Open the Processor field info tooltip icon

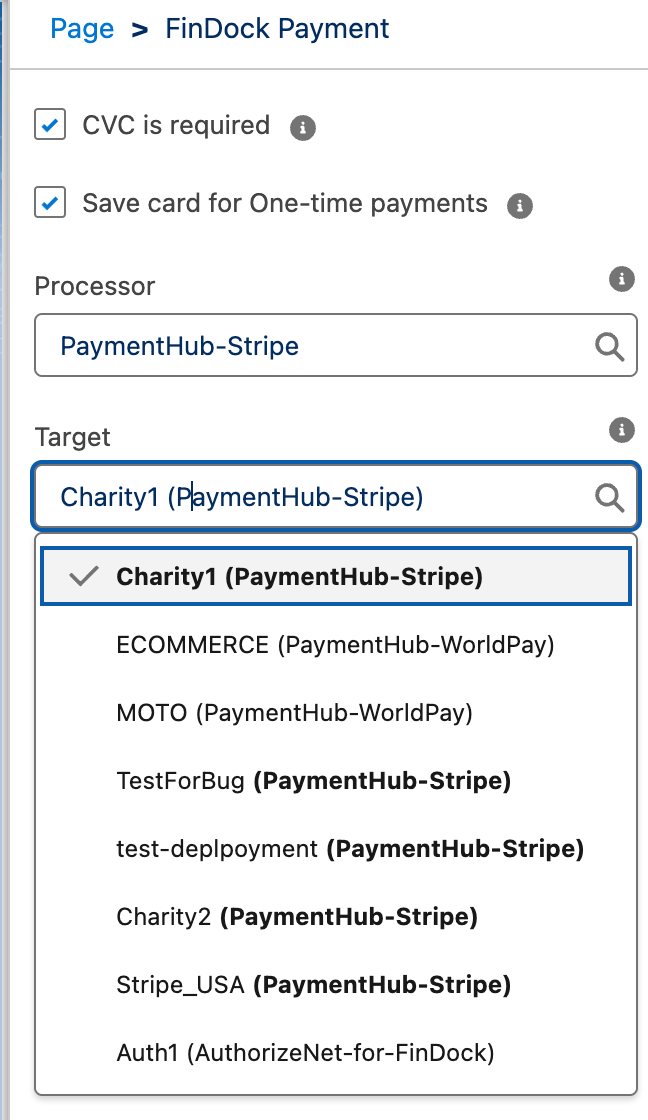pos(622,279)
